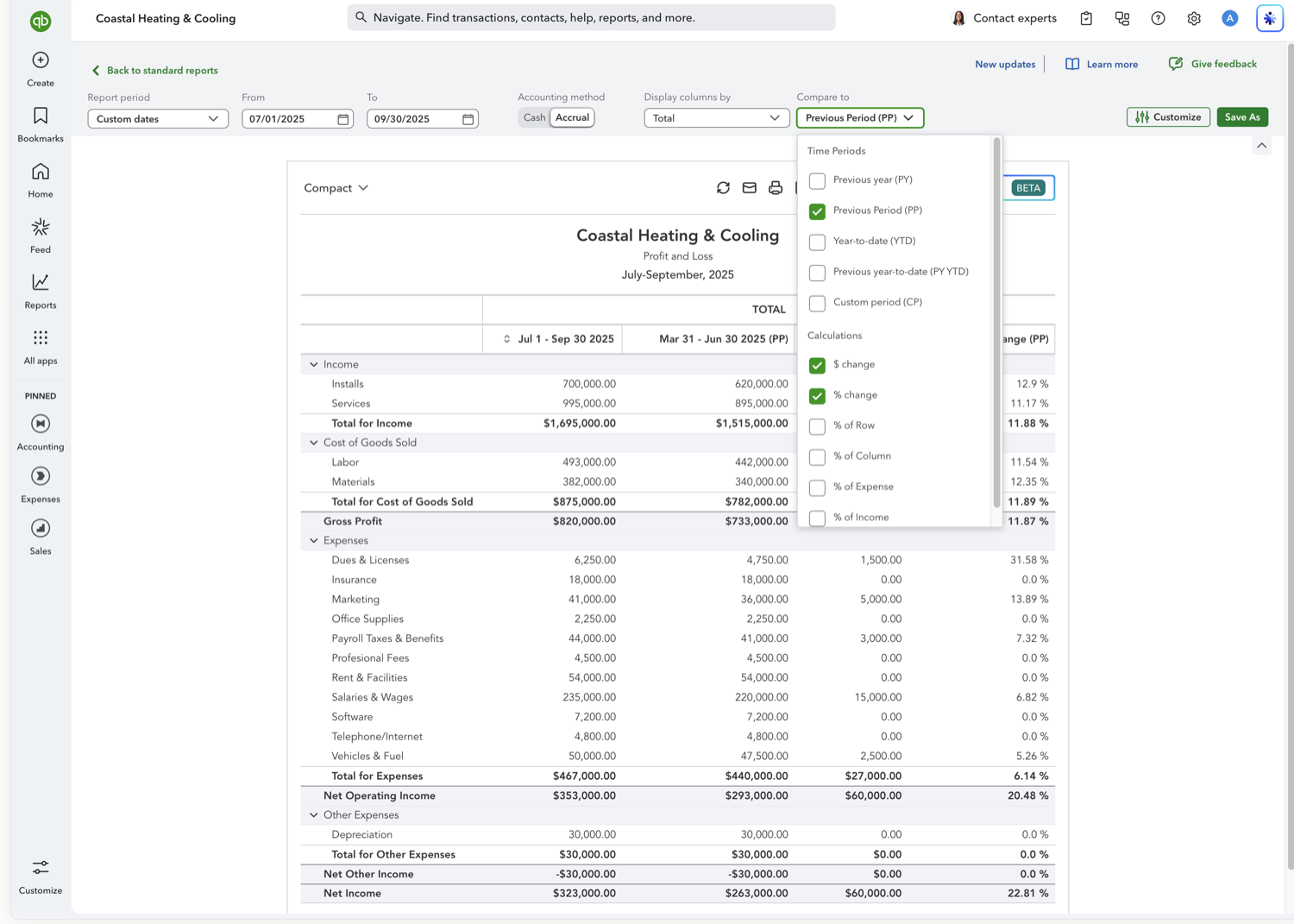
Task: Click the multi-window icon in header
Action: pyautogui.click(x=1122, y=18)
